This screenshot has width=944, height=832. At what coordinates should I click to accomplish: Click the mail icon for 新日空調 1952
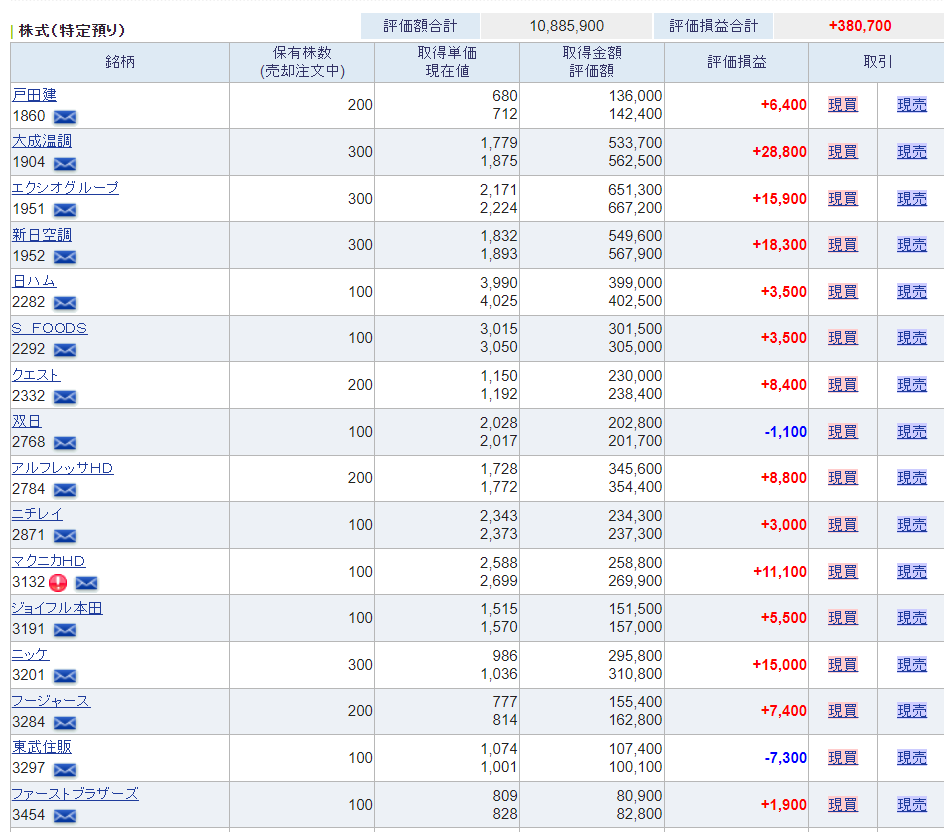point(65,257)
